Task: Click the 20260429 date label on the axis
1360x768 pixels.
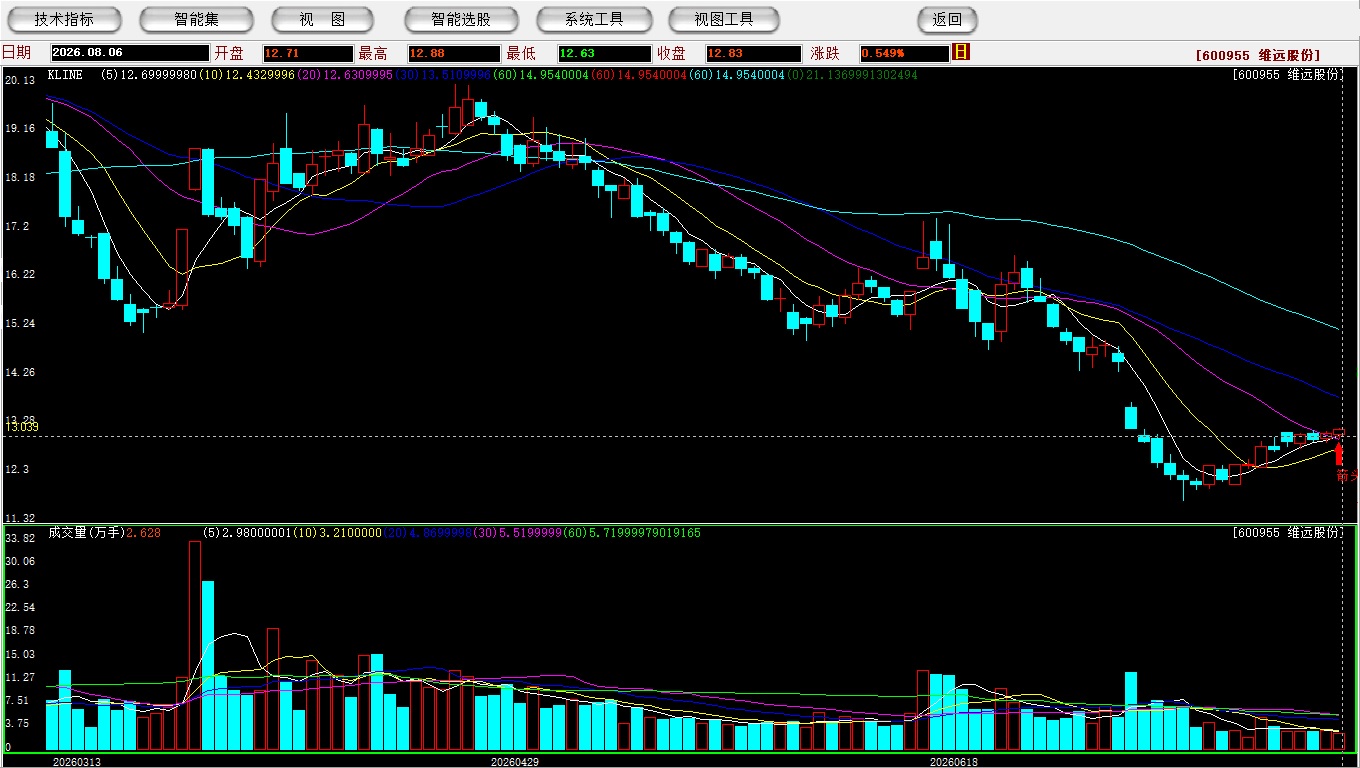Action: 515,761
